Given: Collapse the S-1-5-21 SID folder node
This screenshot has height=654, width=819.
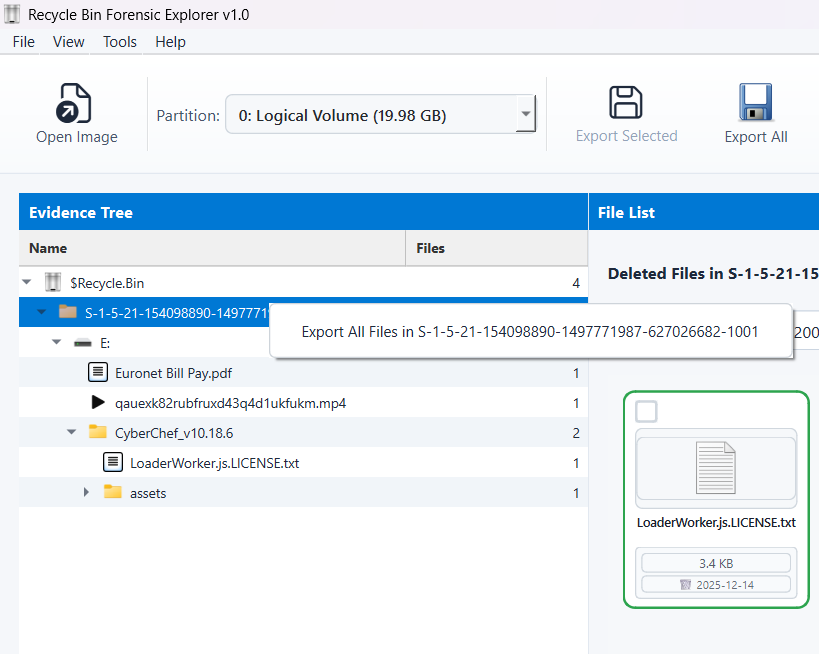Looking at the screenshot, I should (x=42, y=312).
